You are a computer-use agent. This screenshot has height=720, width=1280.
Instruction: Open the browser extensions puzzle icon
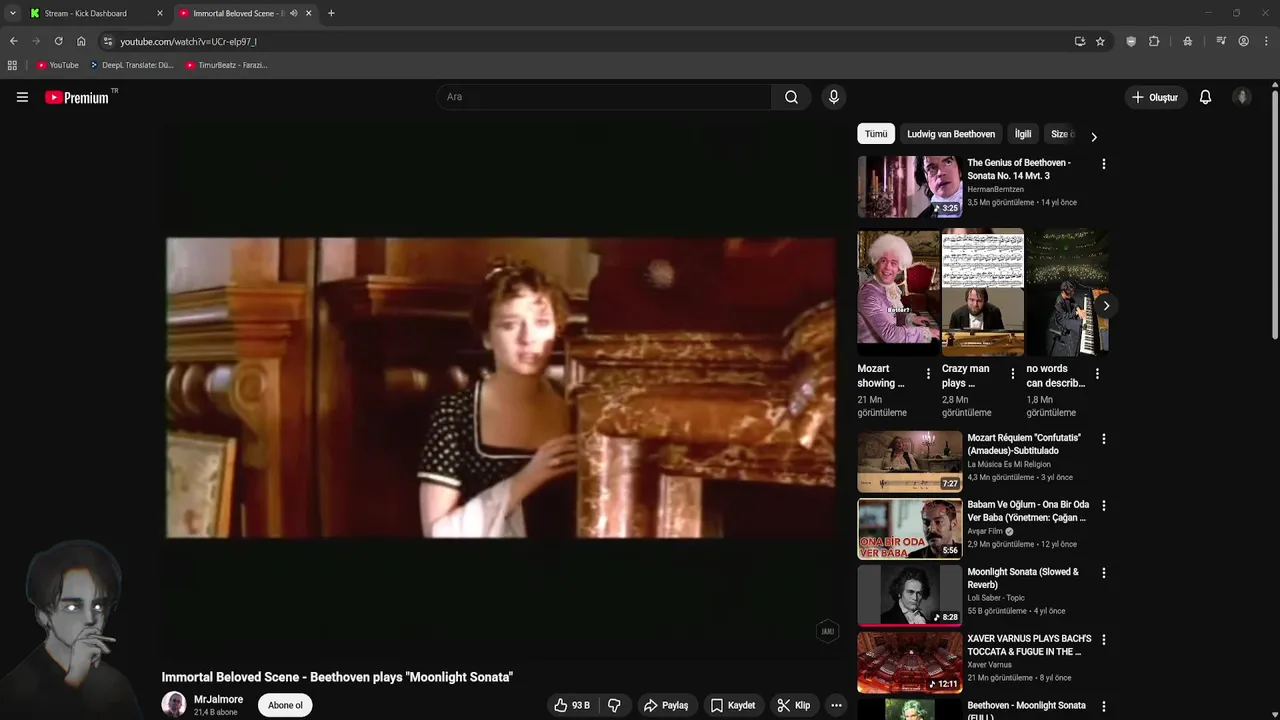click(x=1154, y=41)
